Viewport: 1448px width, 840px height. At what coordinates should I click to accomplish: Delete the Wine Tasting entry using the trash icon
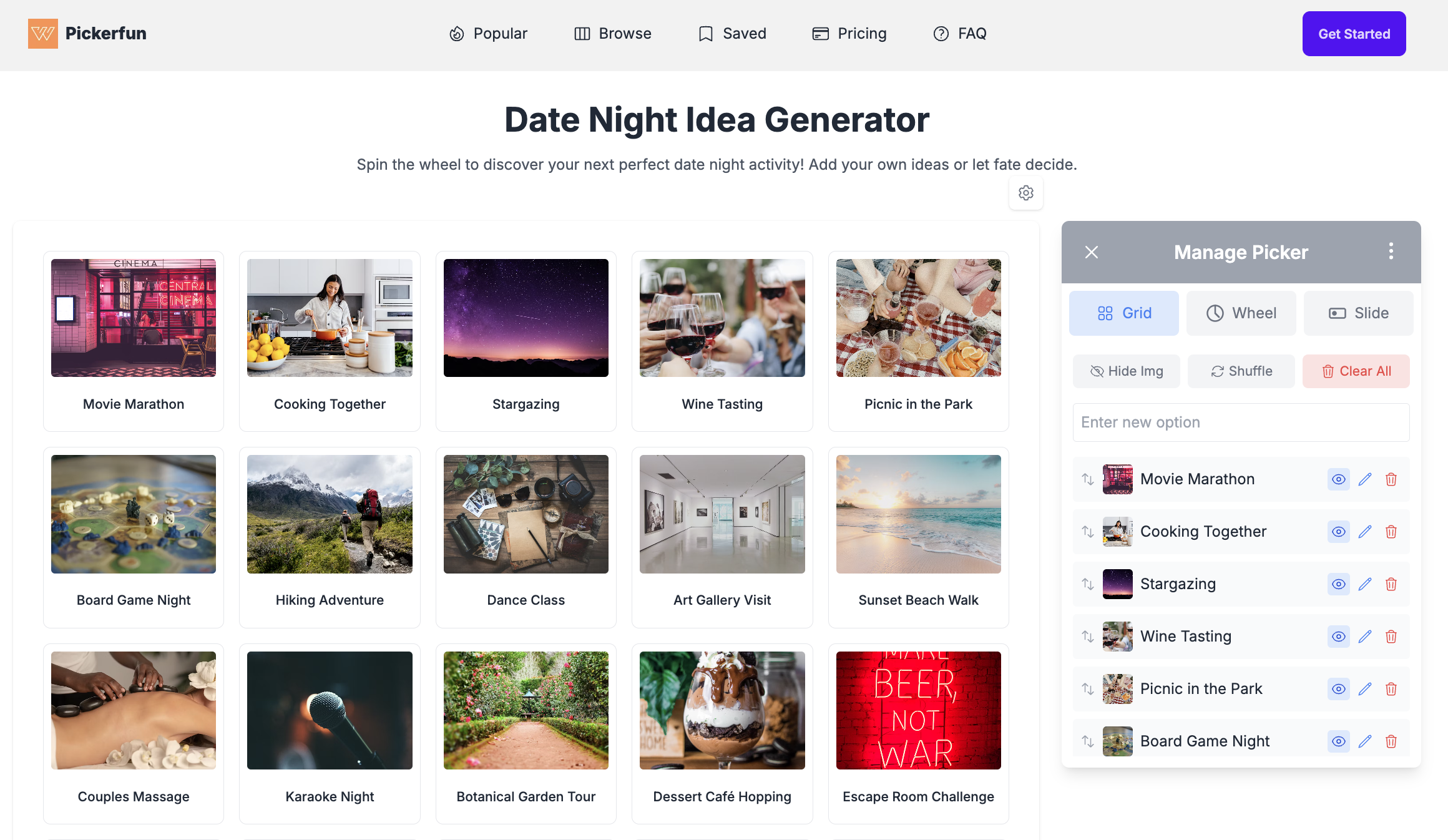coord(1391,637)
